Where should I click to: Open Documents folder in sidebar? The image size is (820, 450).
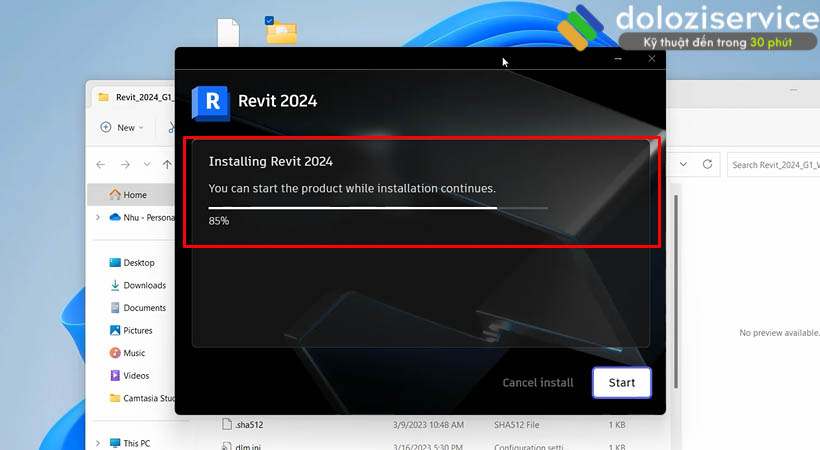[138, 308]
